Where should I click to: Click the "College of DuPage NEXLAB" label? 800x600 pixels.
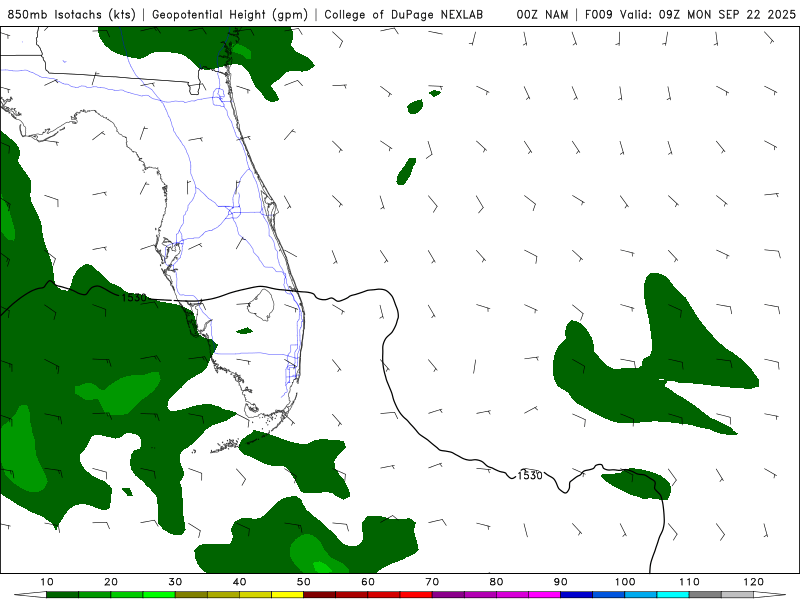pos(404,15)
